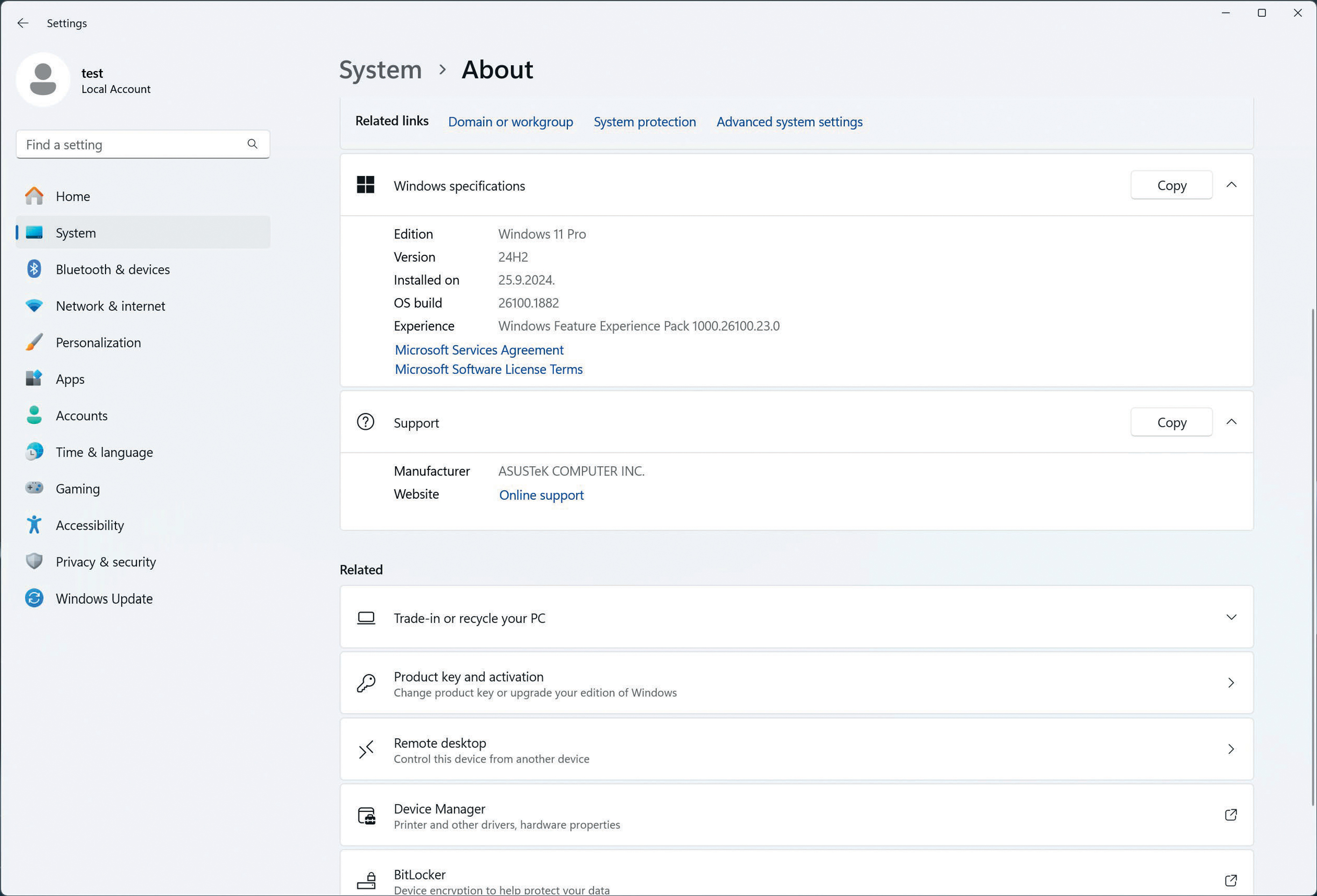Open Microsoft Software License Terms link
The image size is (1317, 896).
488,369
